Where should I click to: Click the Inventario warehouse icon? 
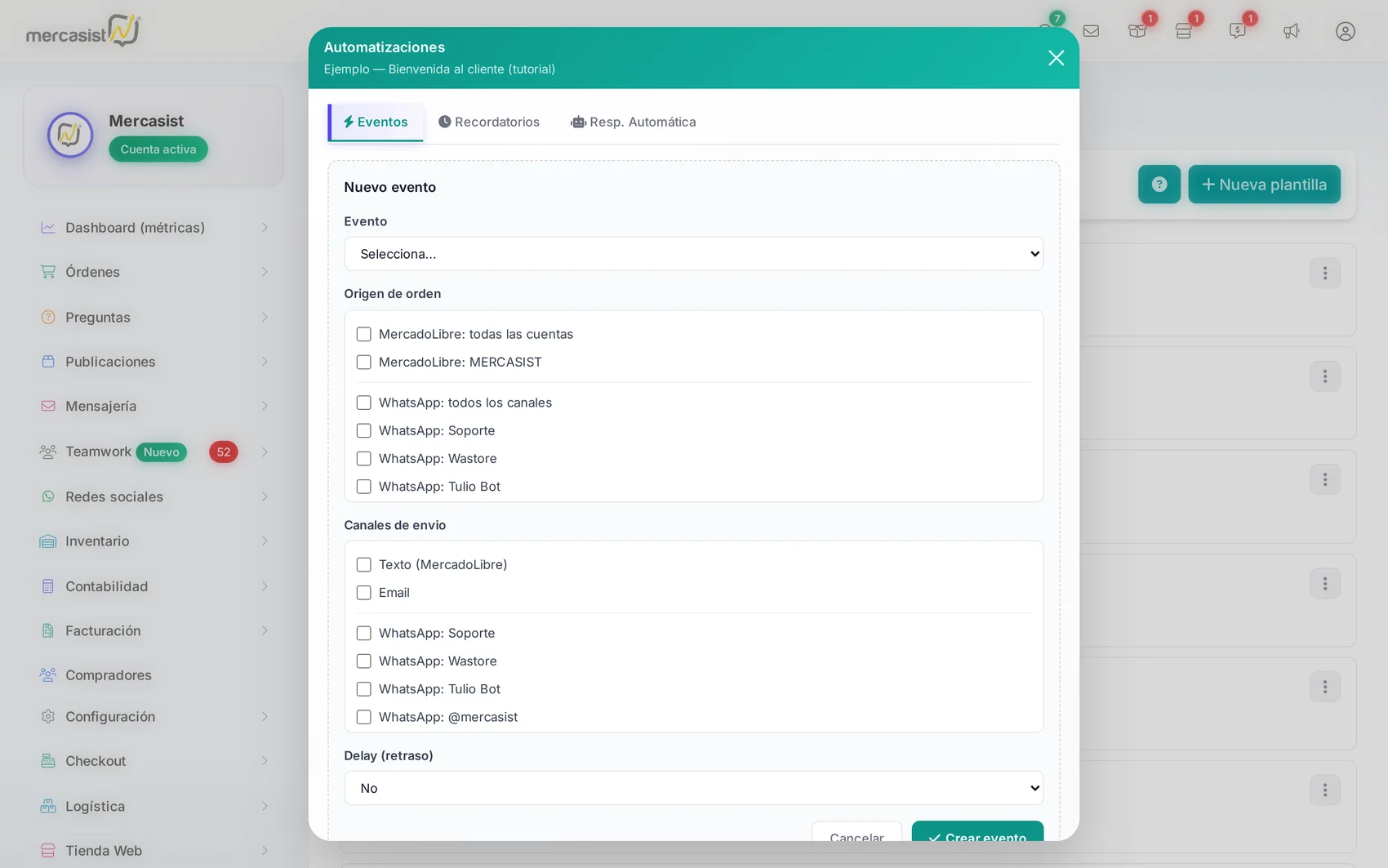(48, 541)
